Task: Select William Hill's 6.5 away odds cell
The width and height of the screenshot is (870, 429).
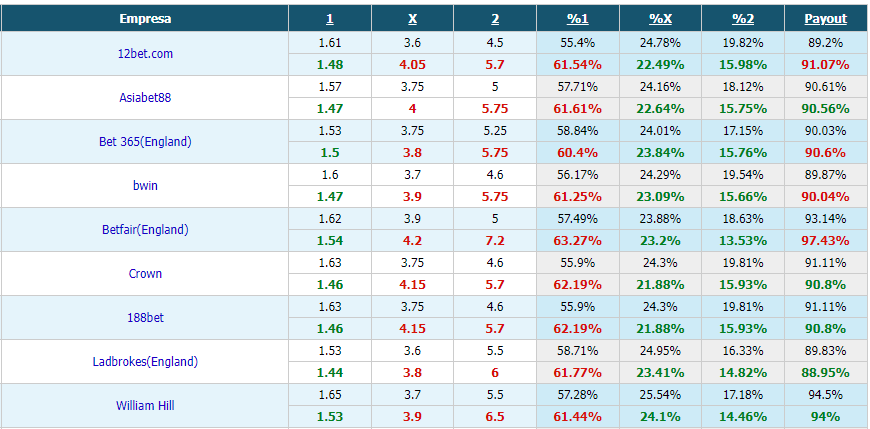Action: click(x=495, y=417)
